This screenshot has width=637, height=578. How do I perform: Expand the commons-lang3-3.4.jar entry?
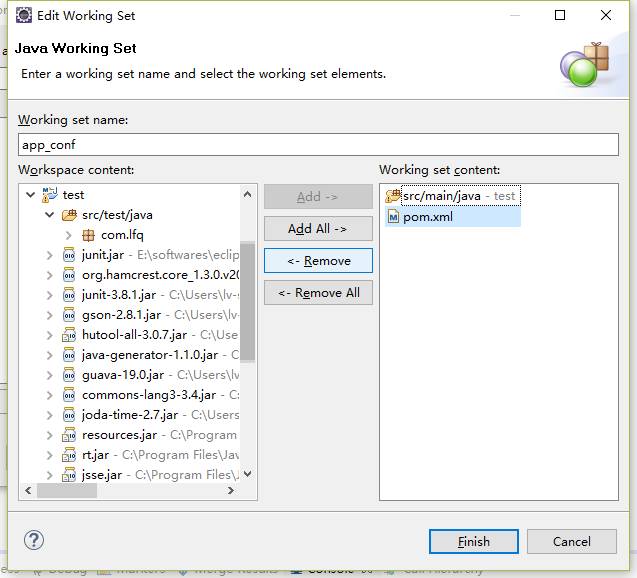click(x=50, y=395)
